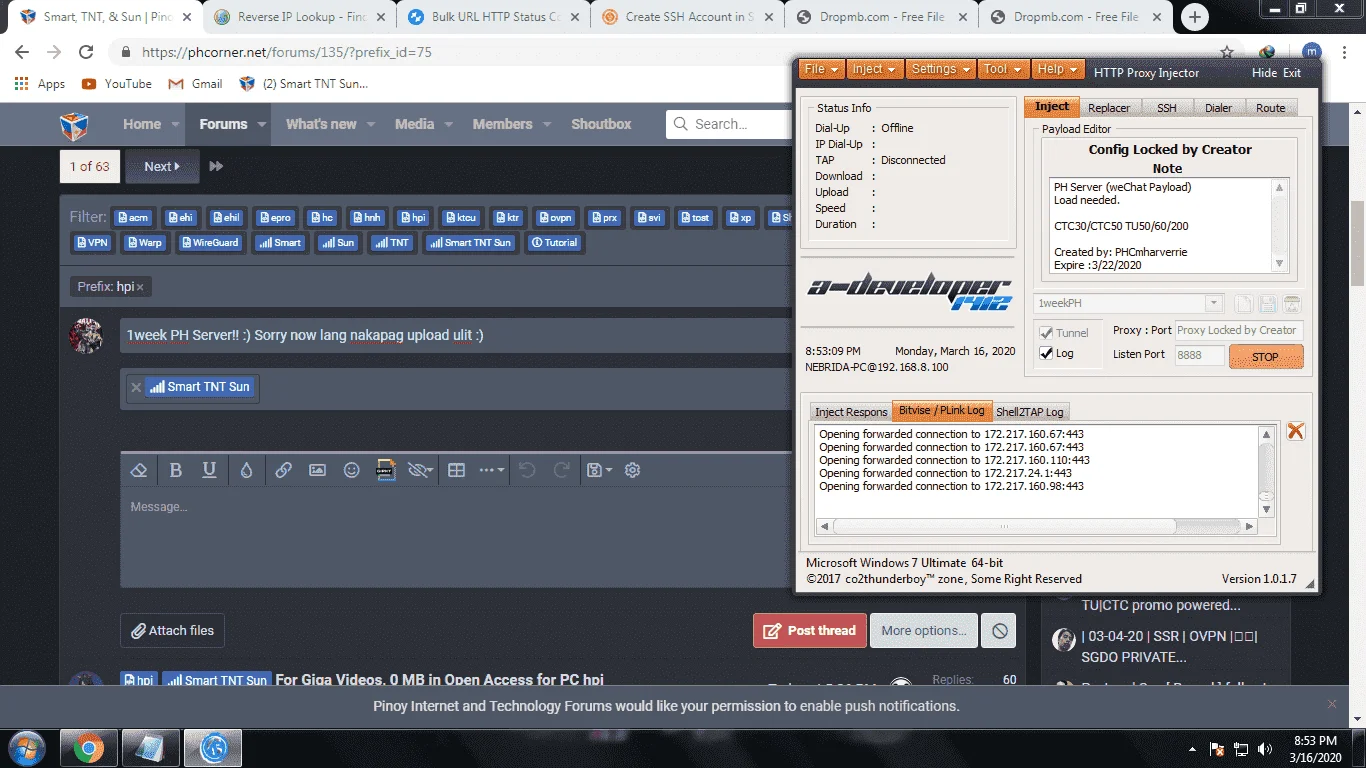Open the Inject Respons log tab
This screenshot has width=1366, height=768.
click(851, 412)
